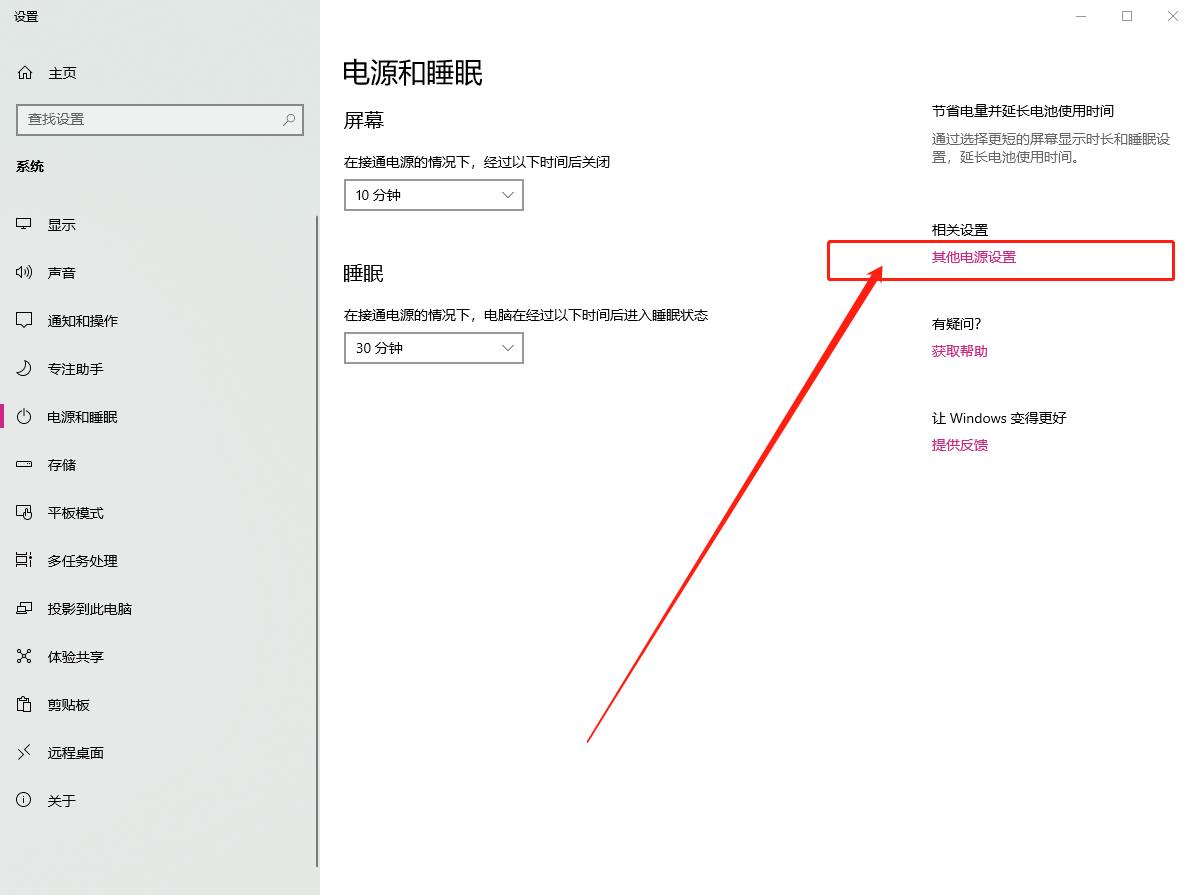Click 提供反馈 under 让 Windows 变得更好
The width and height of the screenshot is (1196, 895).
pos(959,445)
